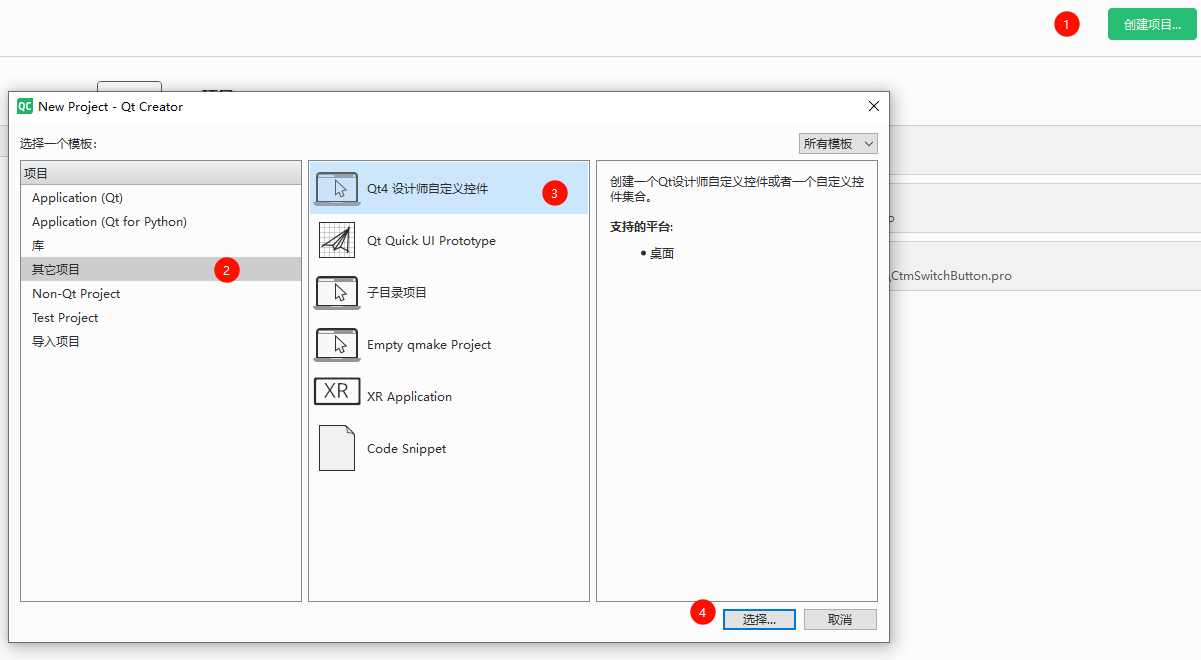This screenshot has width=1201, height=660.
Task: Select the Code Snippet label
Action: point(406,449)
